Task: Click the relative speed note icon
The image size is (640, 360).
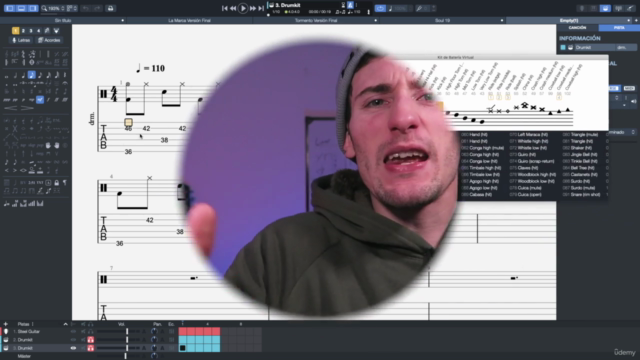Action: tap(391, 8)
